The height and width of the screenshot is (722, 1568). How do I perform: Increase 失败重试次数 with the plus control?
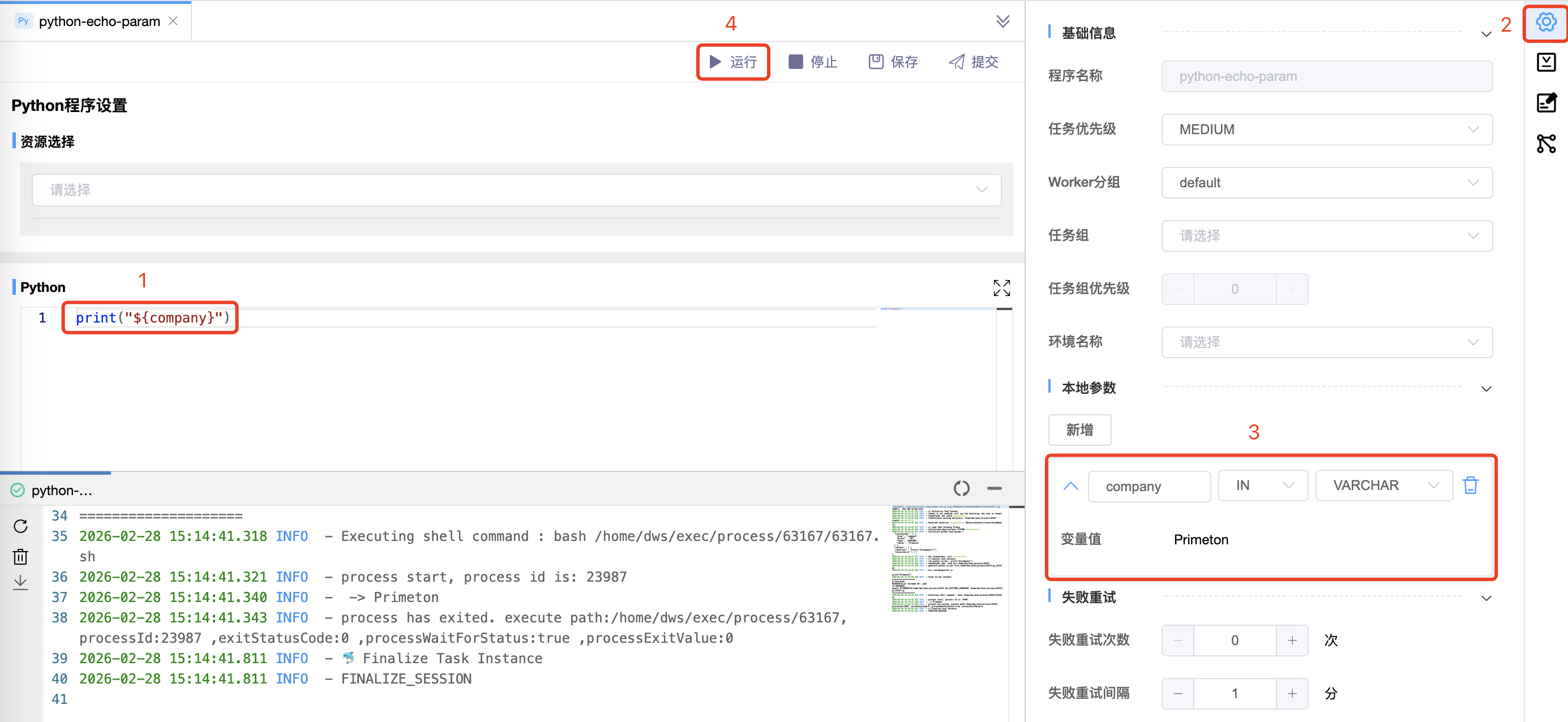point(1292,640)
